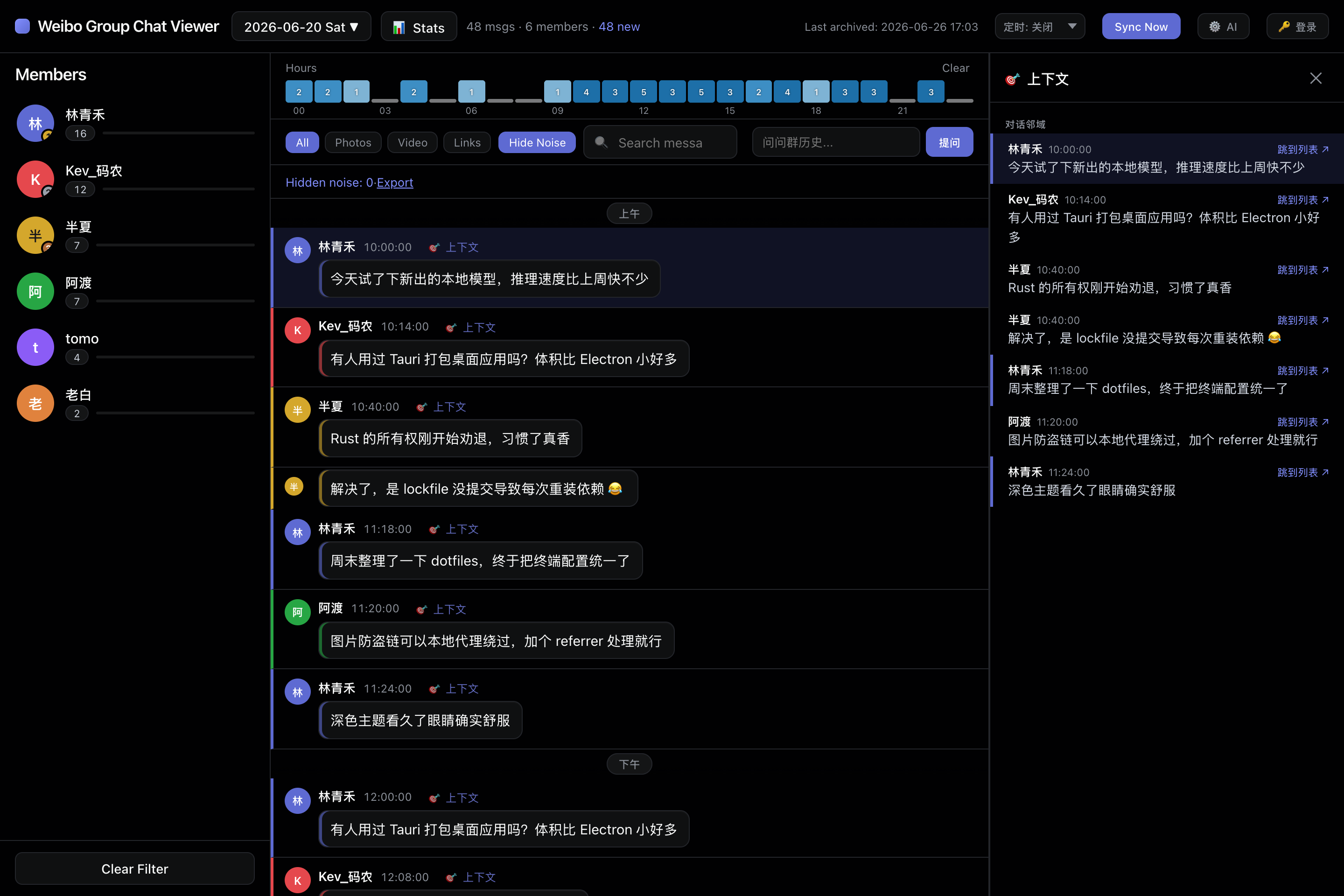
Task: Open date selector 2026-06-20 Sat
Action: 301,27
